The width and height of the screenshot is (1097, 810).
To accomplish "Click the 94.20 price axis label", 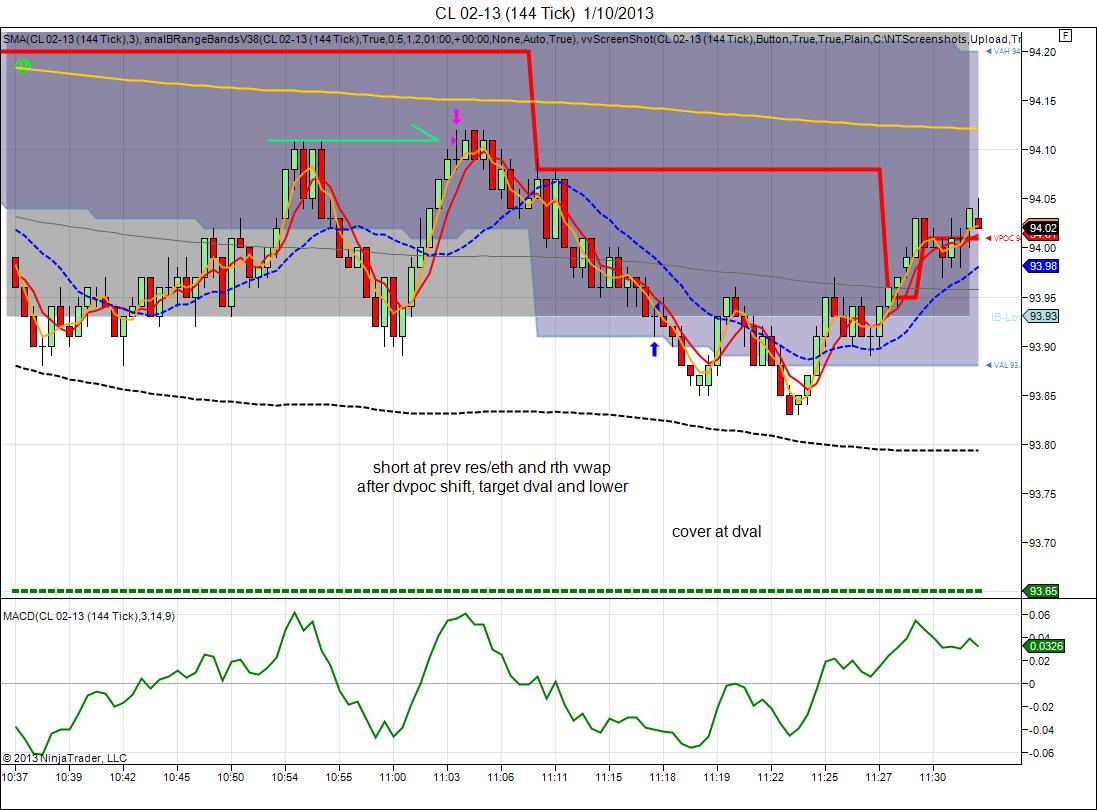I will tap(1042, 52).
